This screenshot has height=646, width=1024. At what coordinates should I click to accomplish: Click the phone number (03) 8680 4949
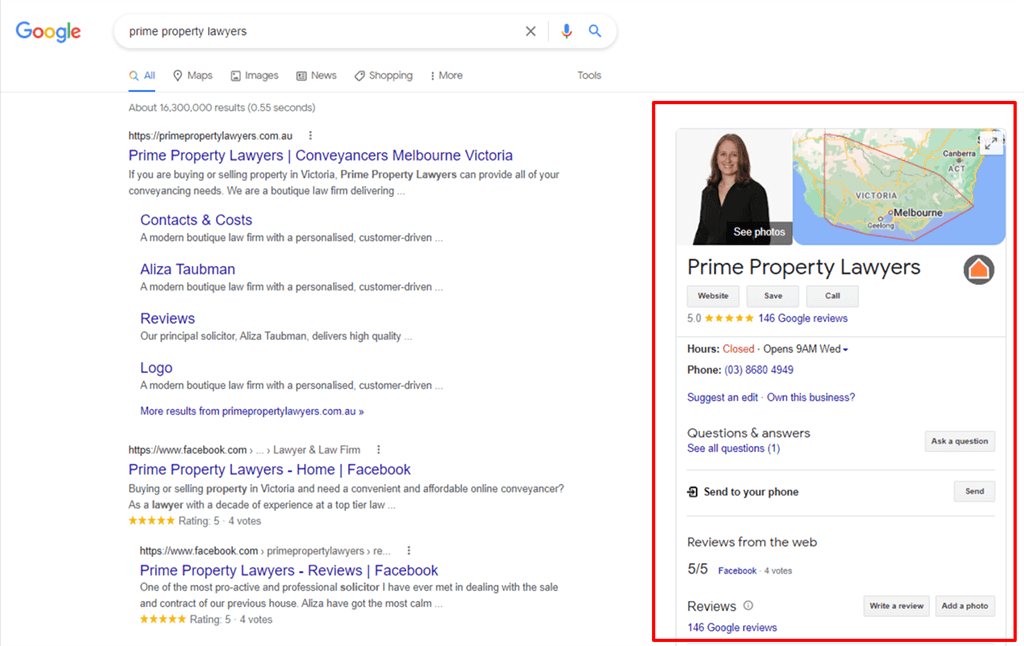[759, 370]
